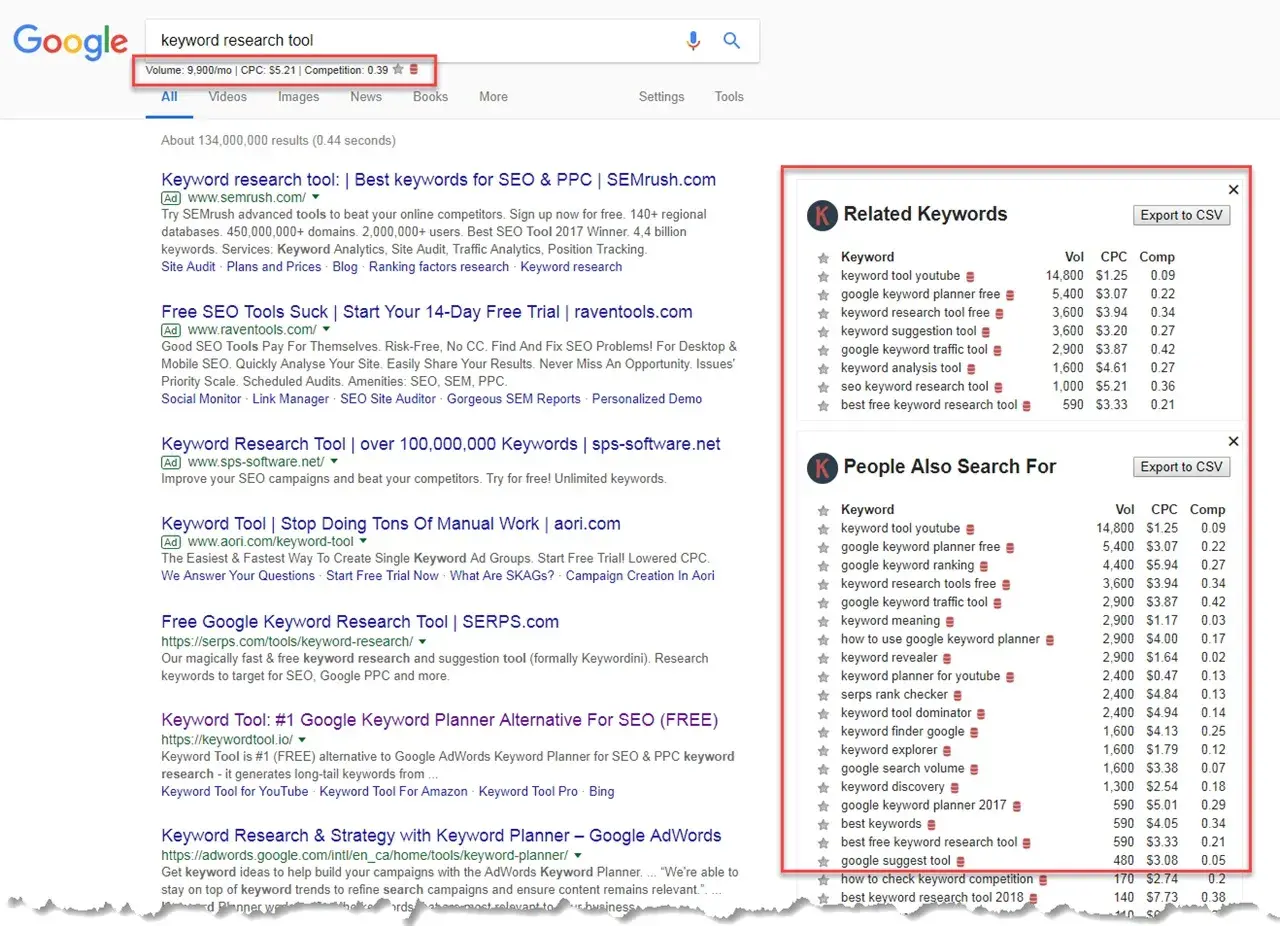Star 'keyword explorer' keyword

point(823,750)
